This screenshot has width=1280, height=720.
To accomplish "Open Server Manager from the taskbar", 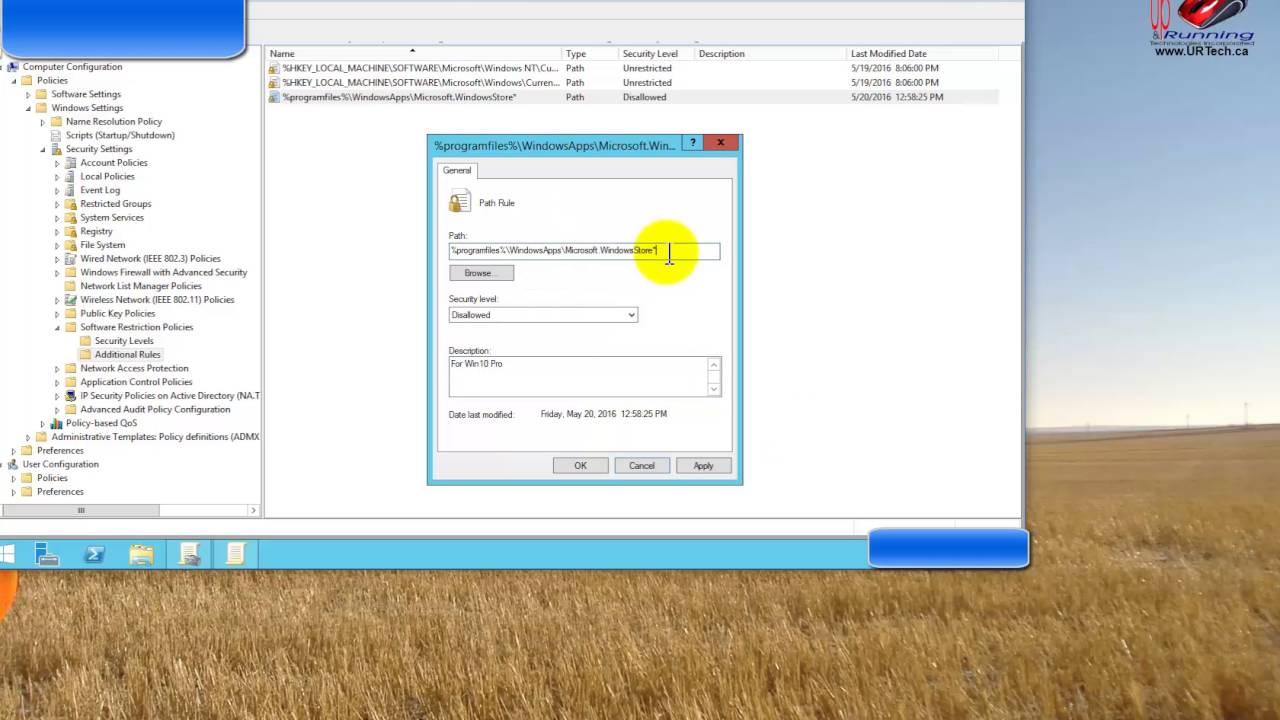I will coord(46,553).
